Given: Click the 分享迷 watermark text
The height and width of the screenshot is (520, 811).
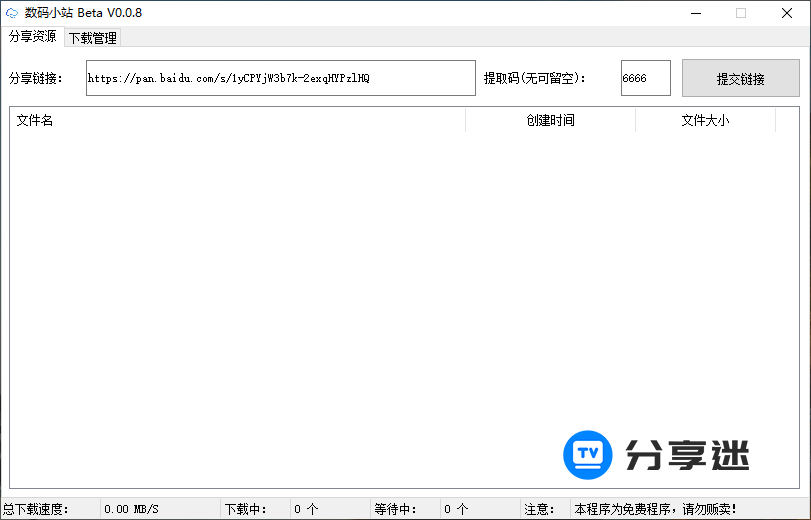Looking at the screenshot, I should click(687, 456).
